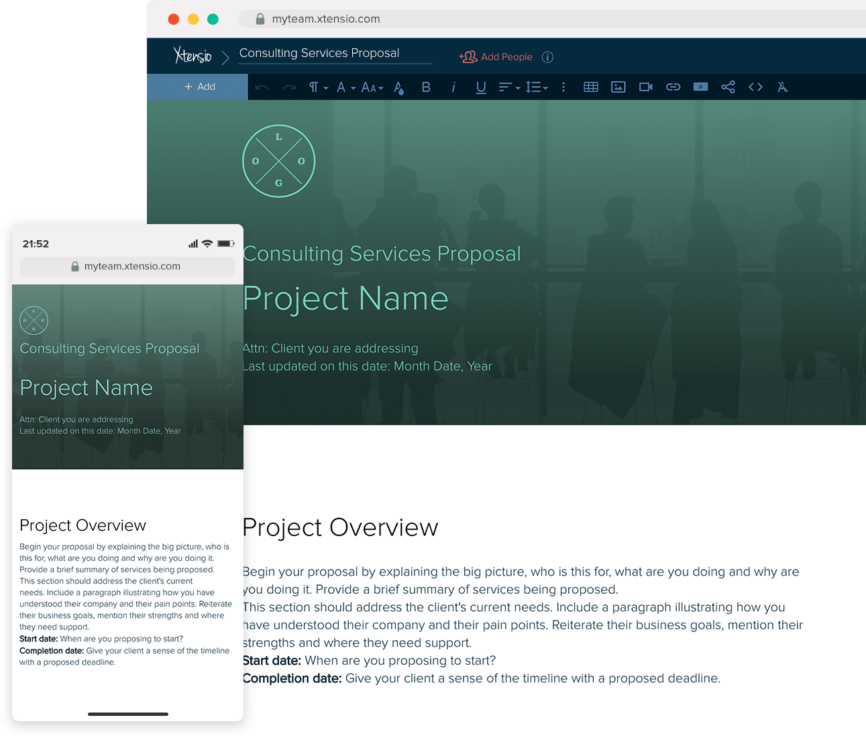The width and height of the screenshot is (866, 736).
Task: Open the paragraph style dropdown
Action: tap(316, 87)
